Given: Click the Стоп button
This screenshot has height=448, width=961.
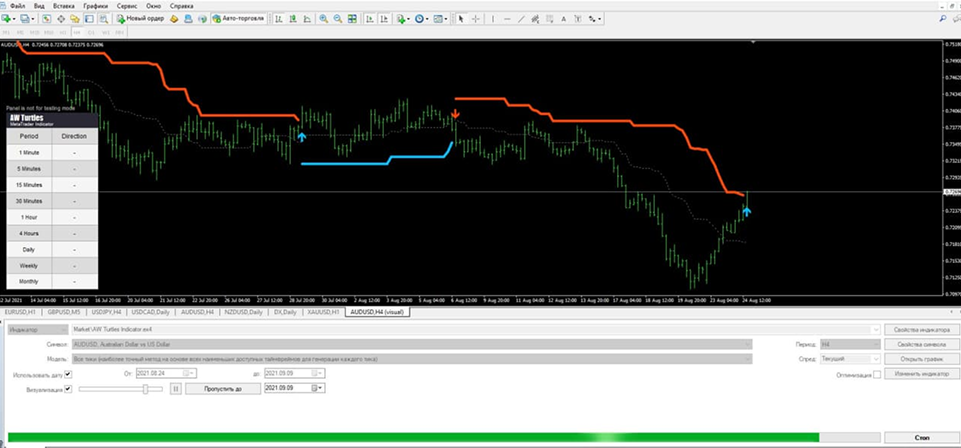Looking at the screenshot, I should (921, 436).
